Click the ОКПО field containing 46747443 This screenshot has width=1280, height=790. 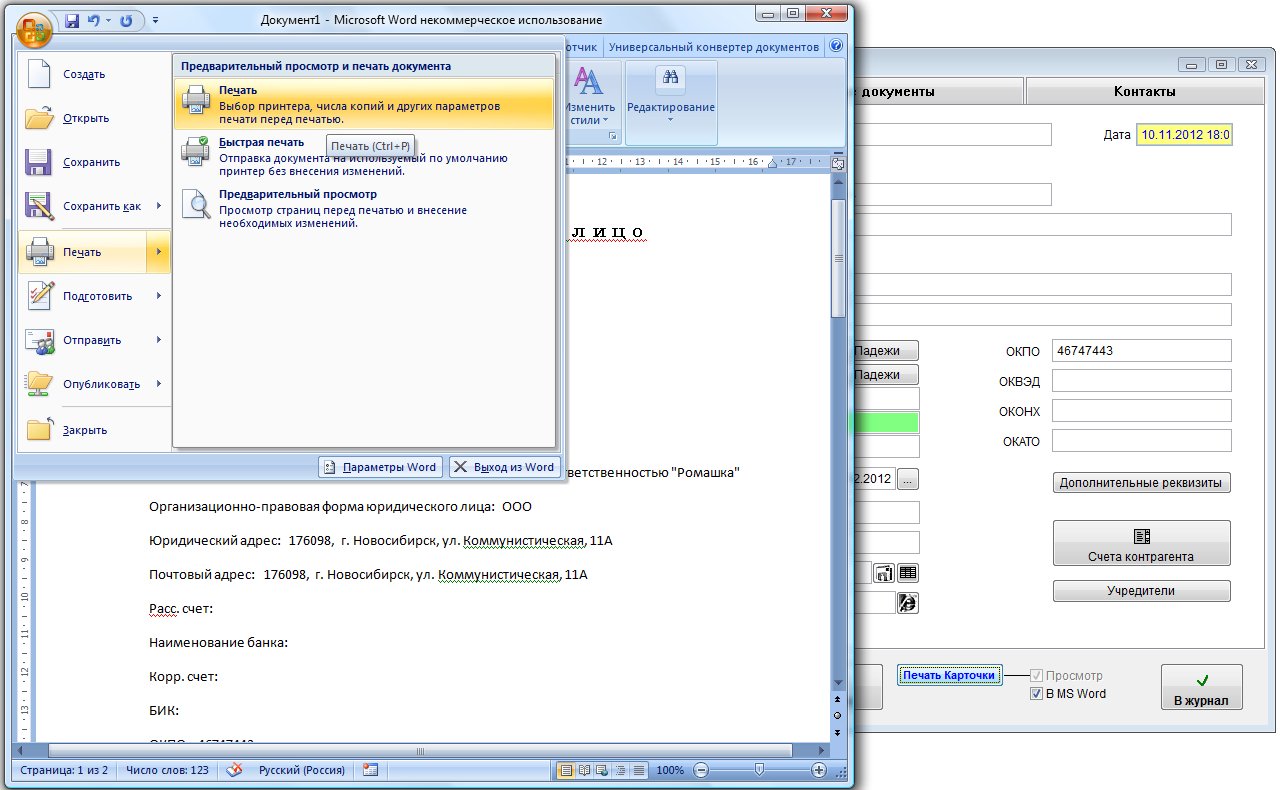(x=1142, y=351)
